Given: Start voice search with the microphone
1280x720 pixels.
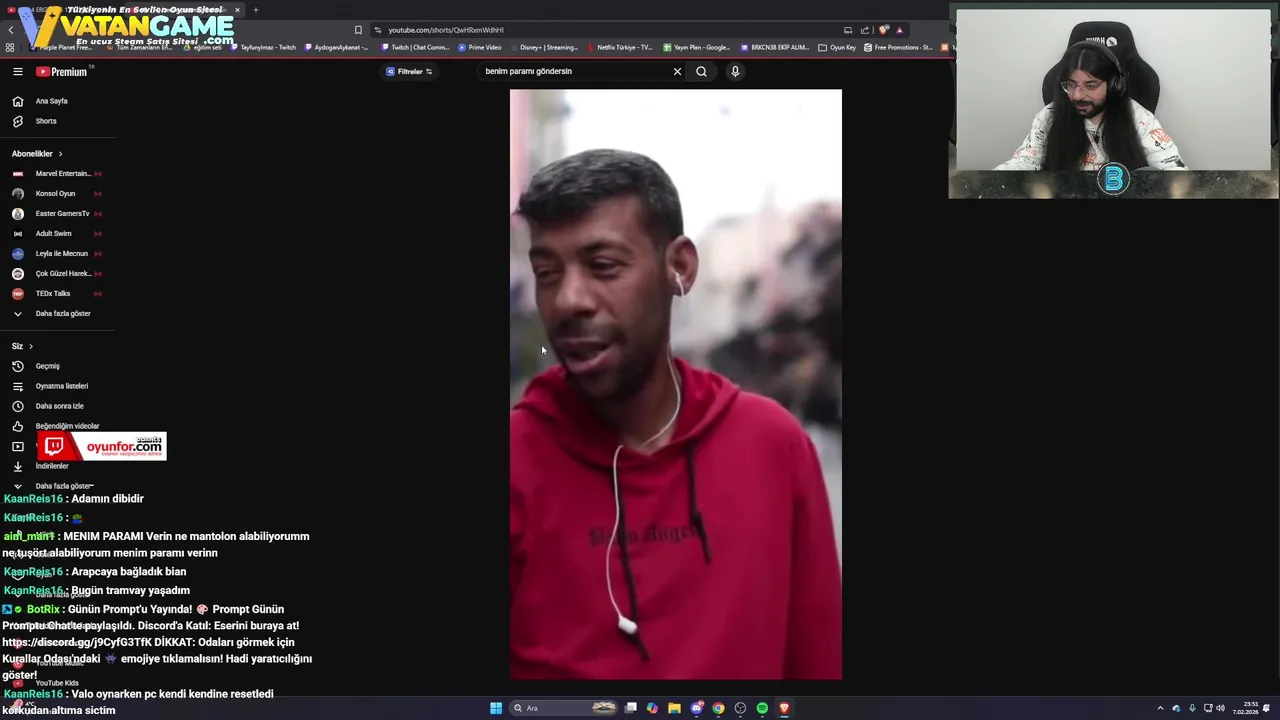Looking at the screenshot, I should pos(735,72).
